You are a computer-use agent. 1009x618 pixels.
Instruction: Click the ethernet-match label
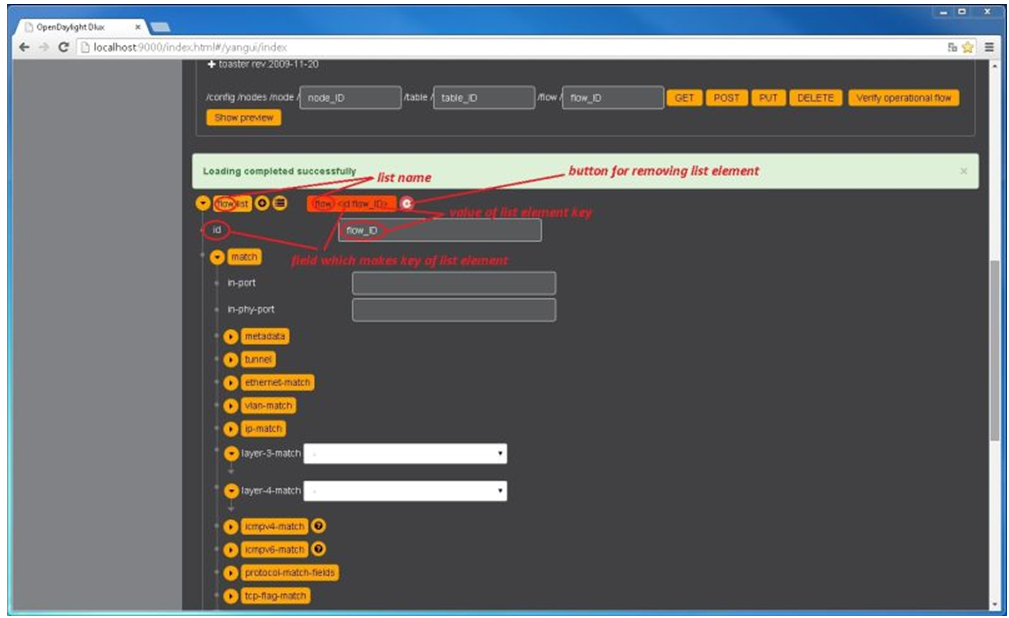click(277, 383)
